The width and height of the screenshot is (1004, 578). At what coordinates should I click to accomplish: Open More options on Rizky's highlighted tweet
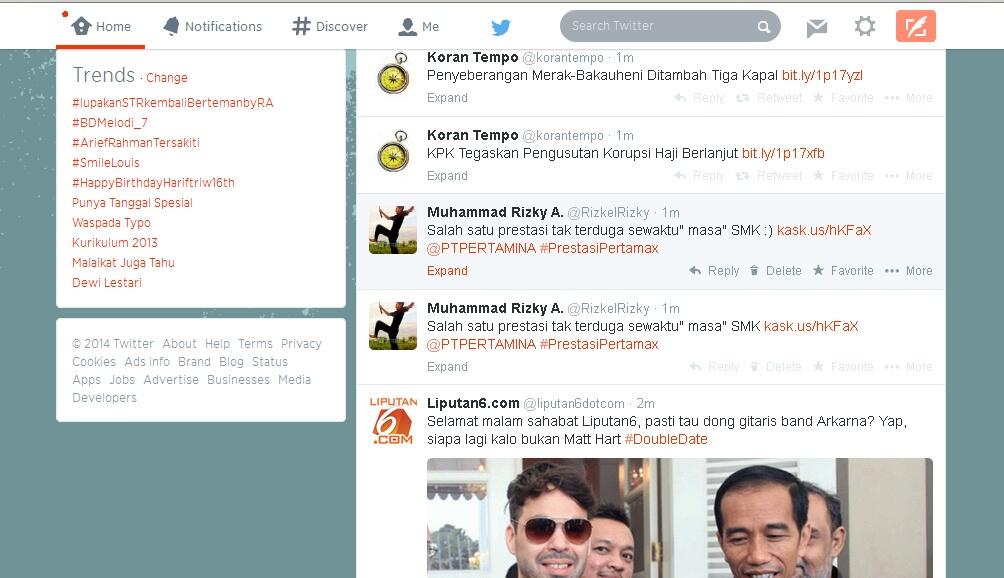(x=909, y=271)
